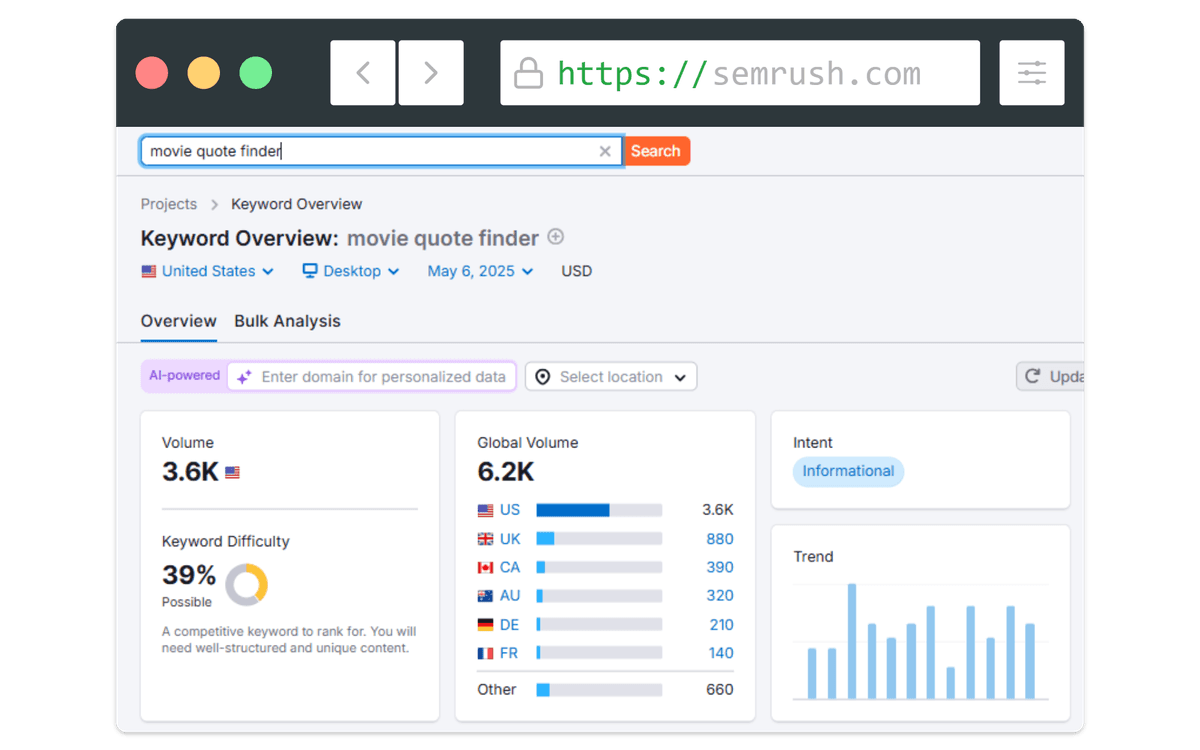The width and height of the screenshot is (1200, 750).
Task: Click the Keyword Overview breadcrumb
Action: click(x=297, y=204)
